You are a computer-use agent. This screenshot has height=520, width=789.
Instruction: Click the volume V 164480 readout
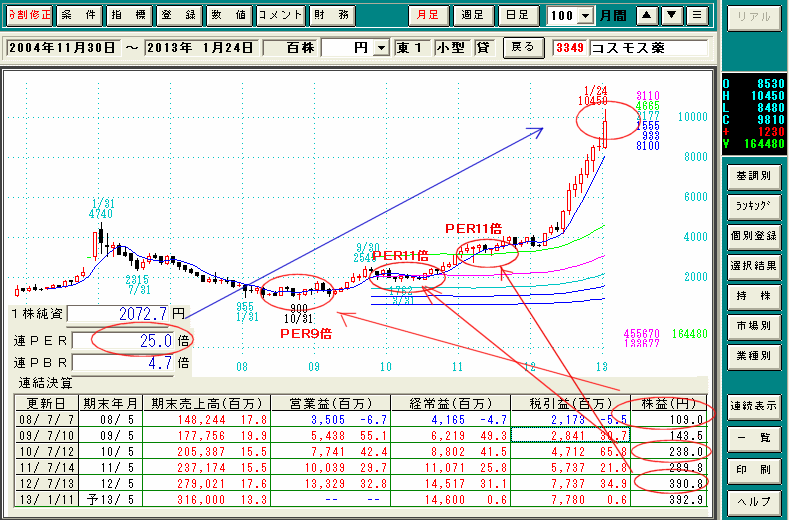753,143
